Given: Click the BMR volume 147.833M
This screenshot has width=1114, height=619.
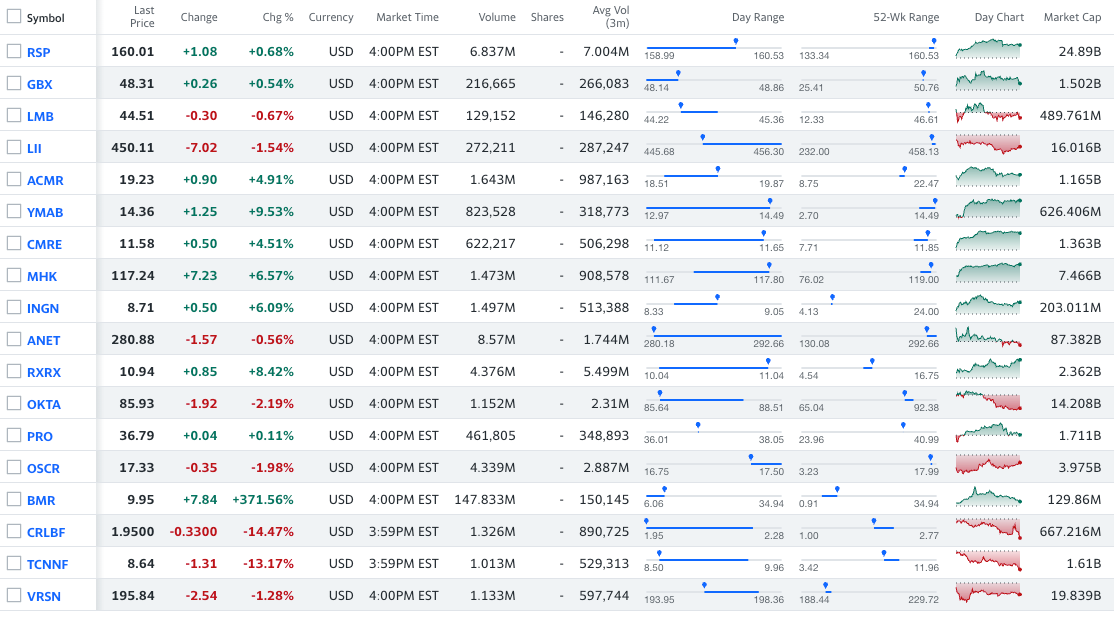Looking at the screenshot, I should point(485,500).
